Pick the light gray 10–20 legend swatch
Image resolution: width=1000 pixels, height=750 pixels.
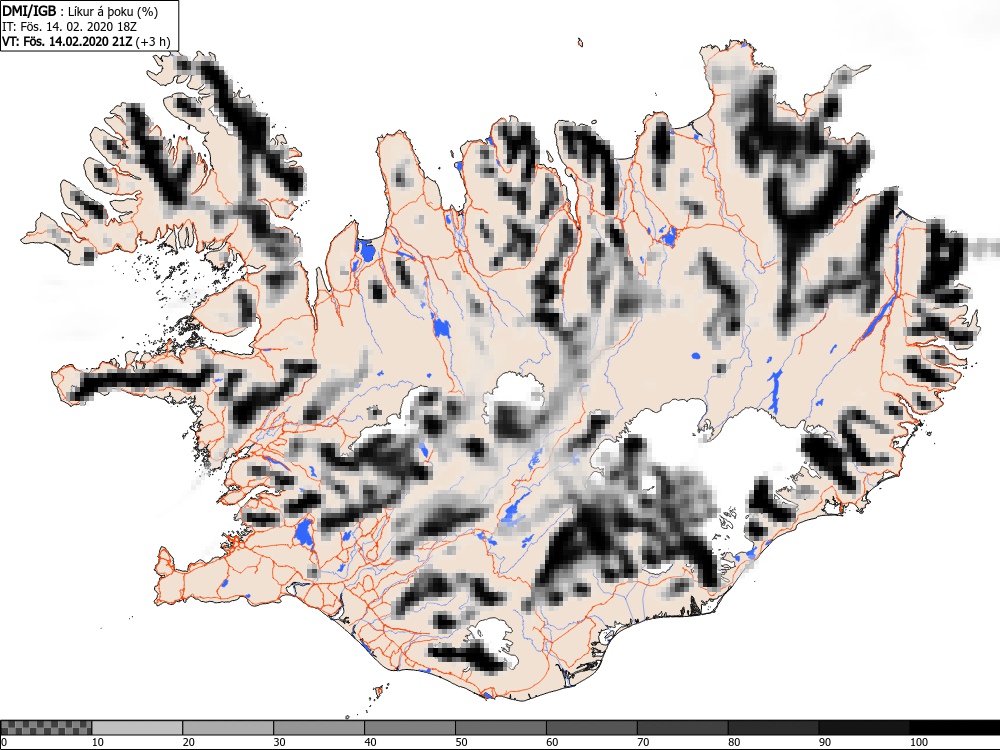[137, 728]
